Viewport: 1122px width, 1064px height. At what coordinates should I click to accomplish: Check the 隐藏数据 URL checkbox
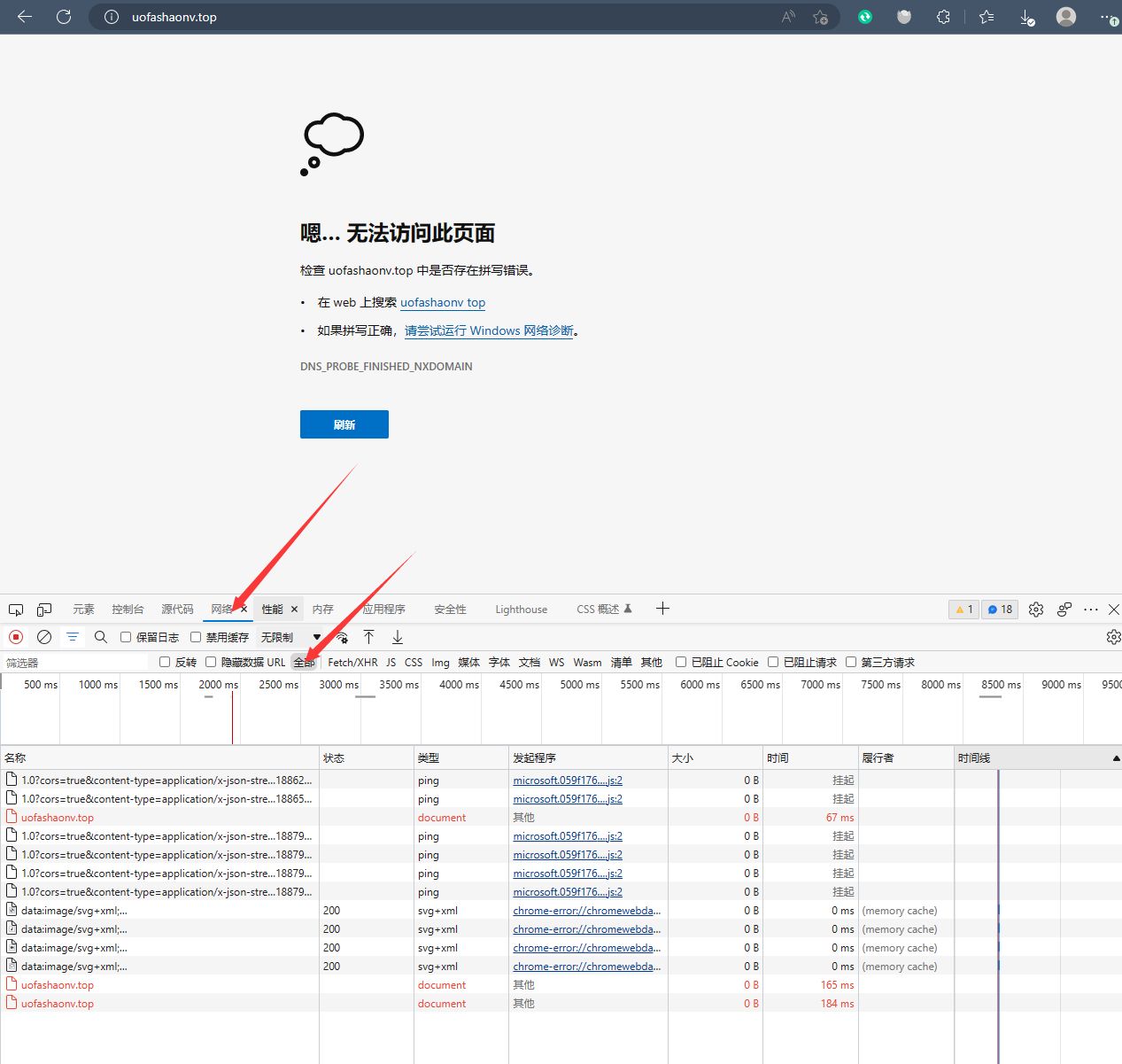click(x=211, y=662)
